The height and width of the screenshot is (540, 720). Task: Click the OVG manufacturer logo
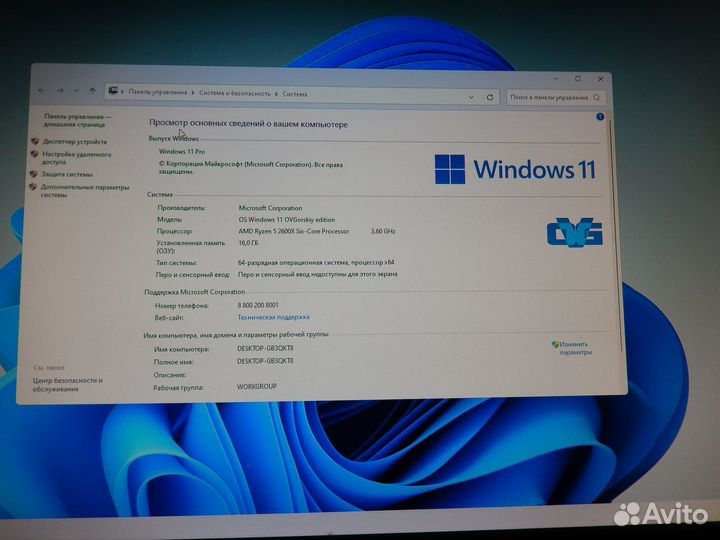(x=574, y=232)
